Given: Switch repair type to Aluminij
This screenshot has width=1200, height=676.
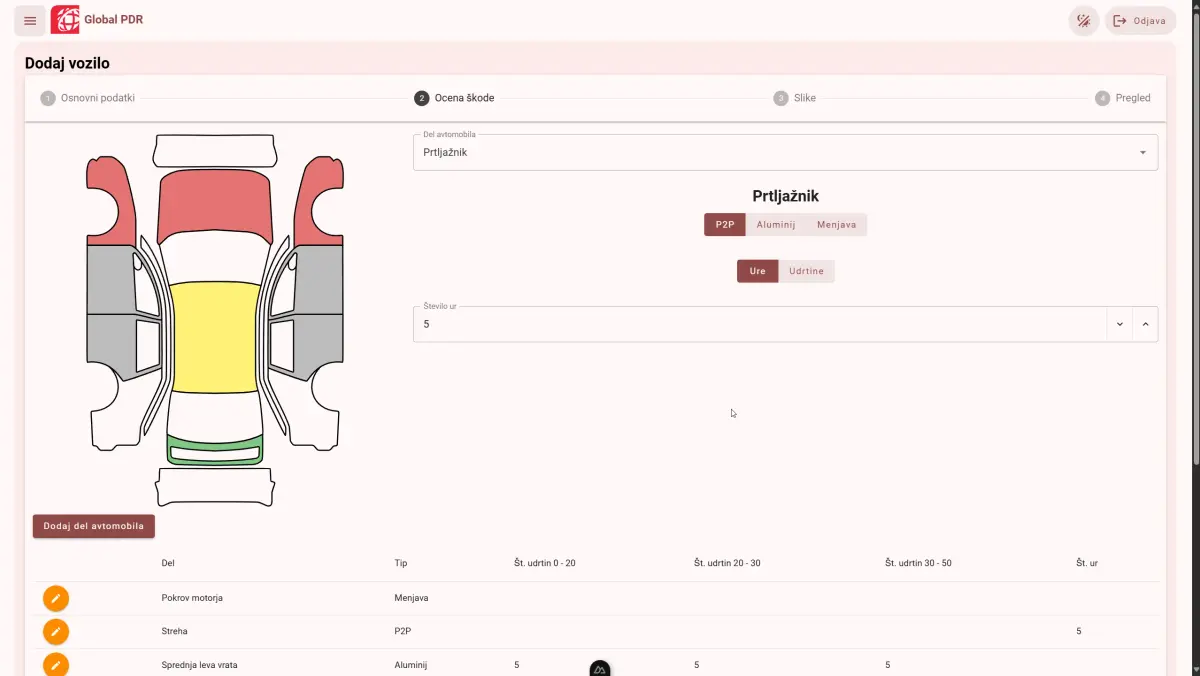Looking at the screenshot, I should click(x=776, y=225).
